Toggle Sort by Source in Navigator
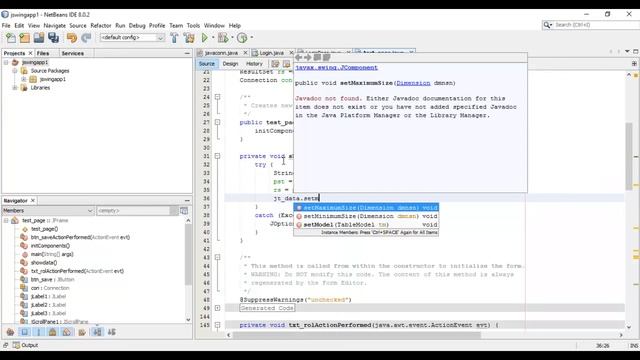 click(x=111, y=332)
